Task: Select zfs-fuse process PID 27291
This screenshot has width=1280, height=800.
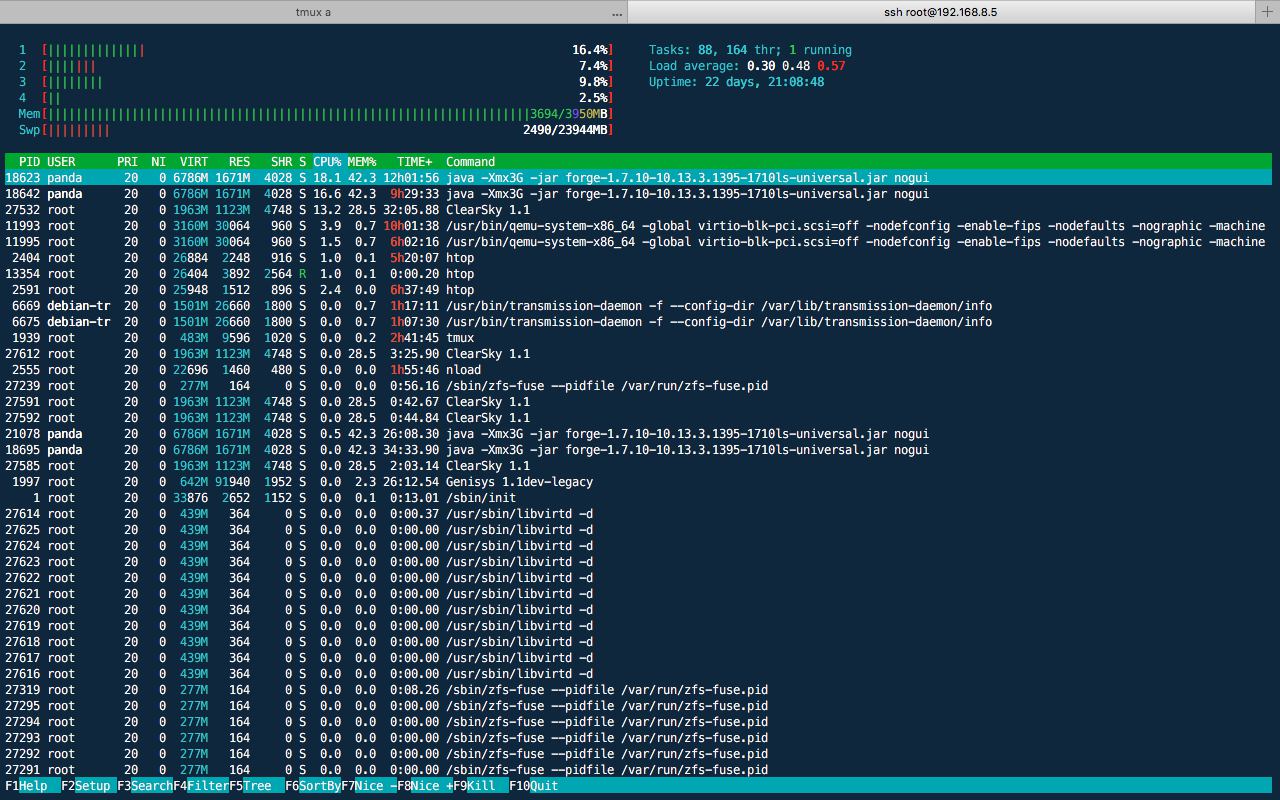Action: (638, 770)
